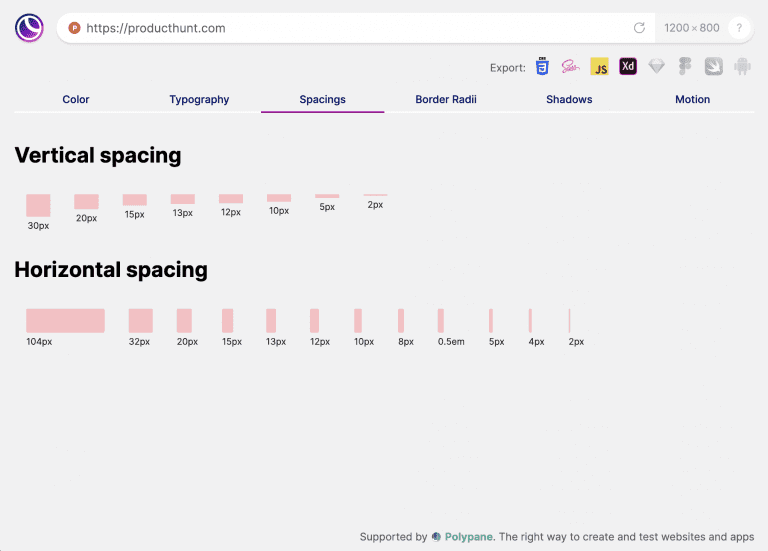Image resolution: width=768 pixels, height=551 pixels.
Task: Click the Export: label
Action: pyautogui.click(x=507, y=68)
